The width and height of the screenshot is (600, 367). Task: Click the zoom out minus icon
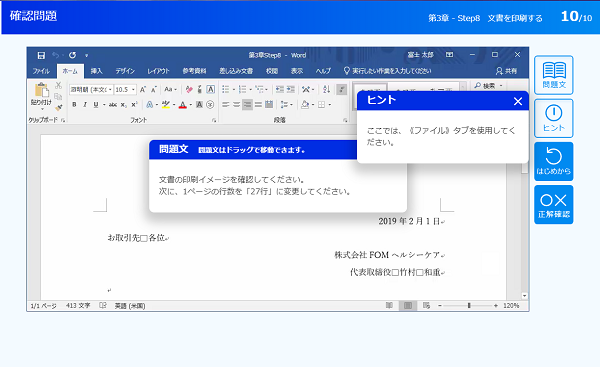coord(440,305)
